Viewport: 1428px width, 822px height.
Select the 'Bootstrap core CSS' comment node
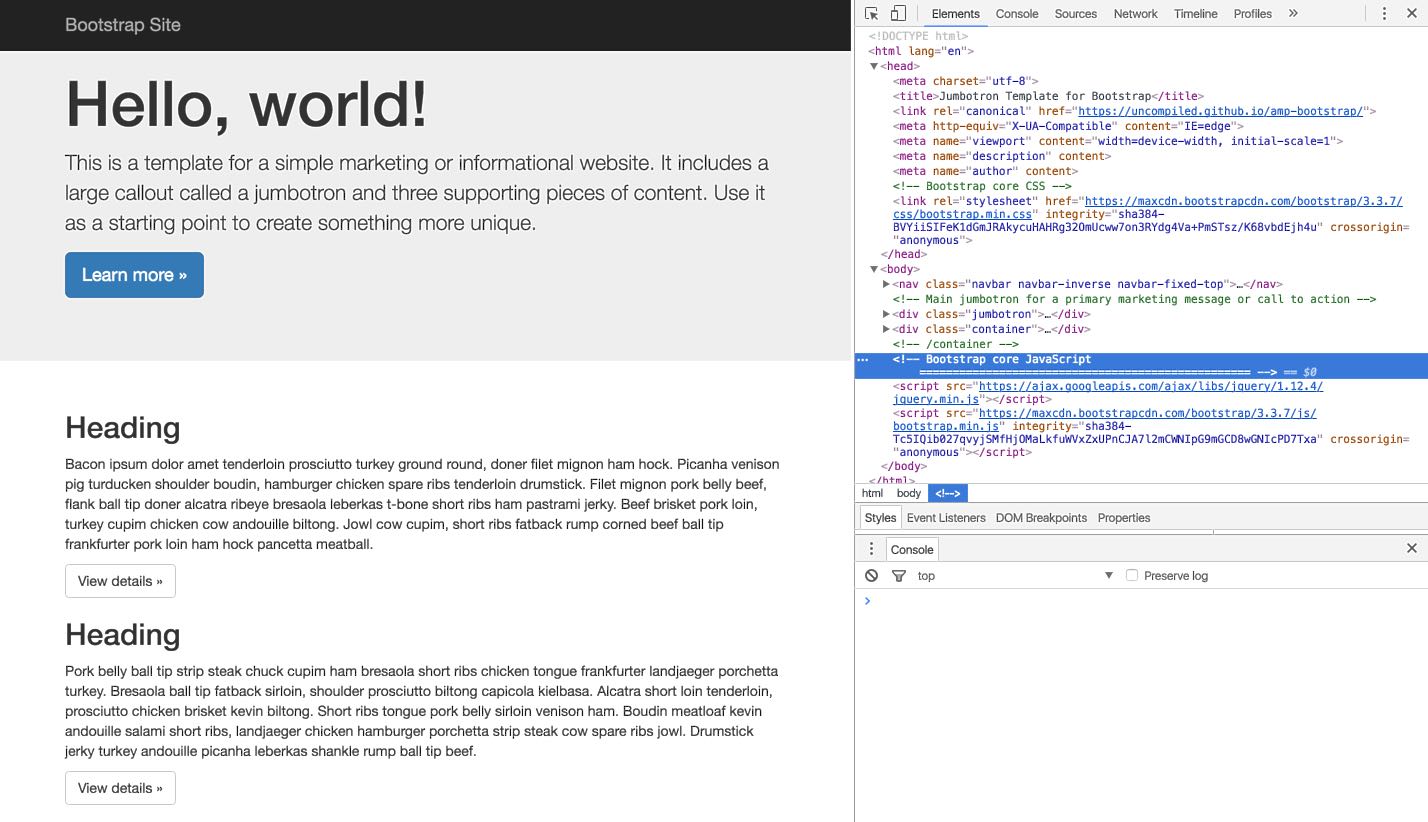tap(982, 186)
